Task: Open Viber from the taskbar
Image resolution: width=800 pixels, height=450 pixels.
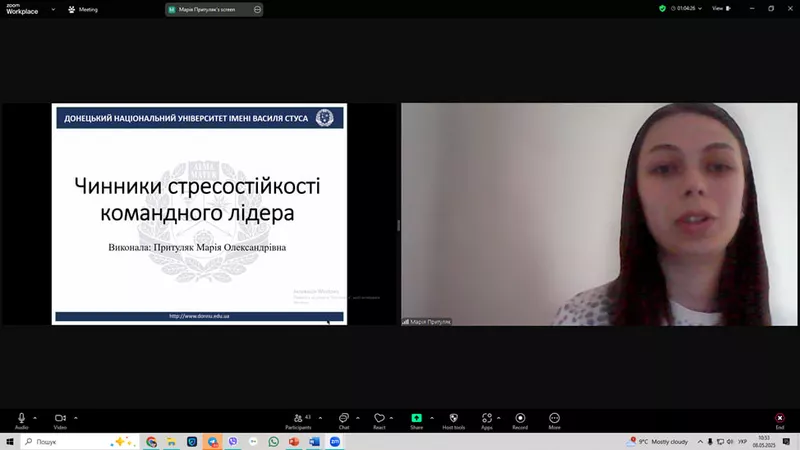Action: [233, 442]
